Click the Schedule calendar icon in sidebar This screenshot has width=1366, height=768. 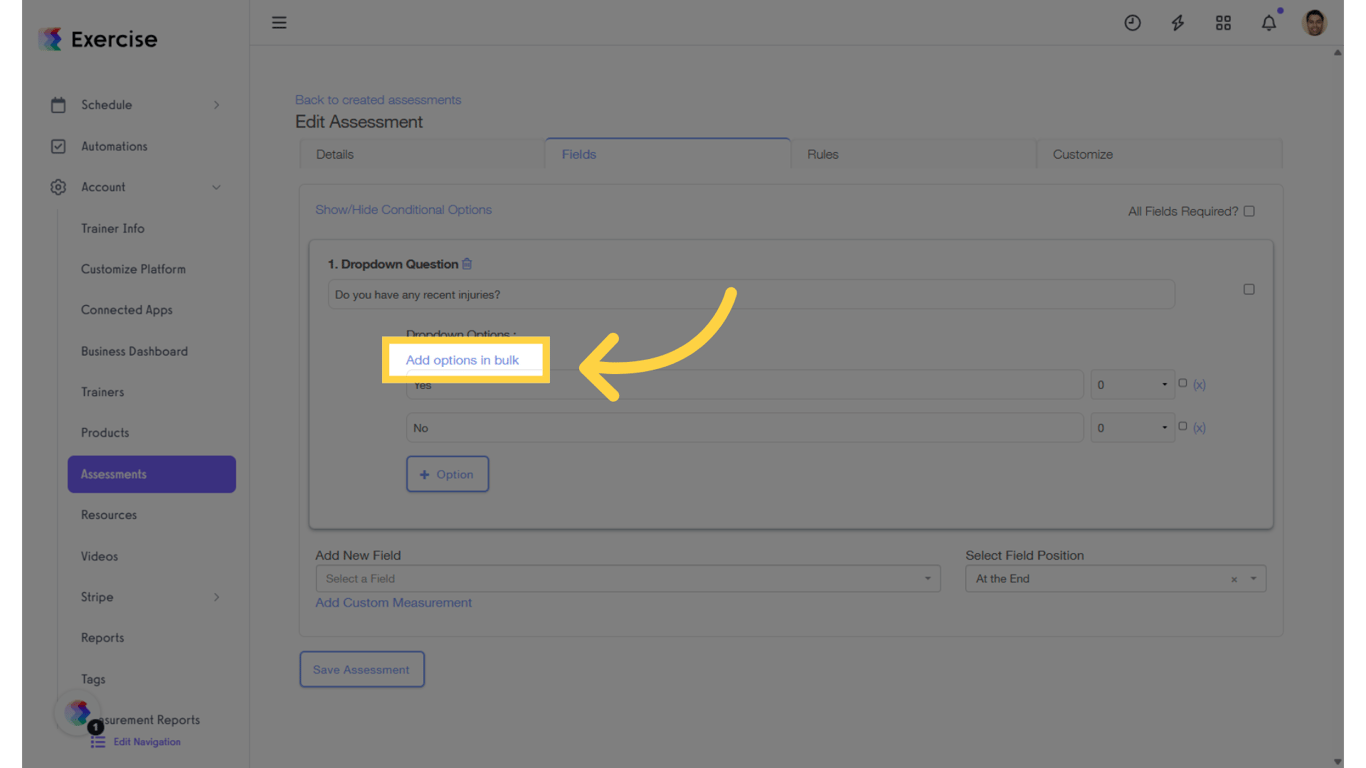click(59, 104)
